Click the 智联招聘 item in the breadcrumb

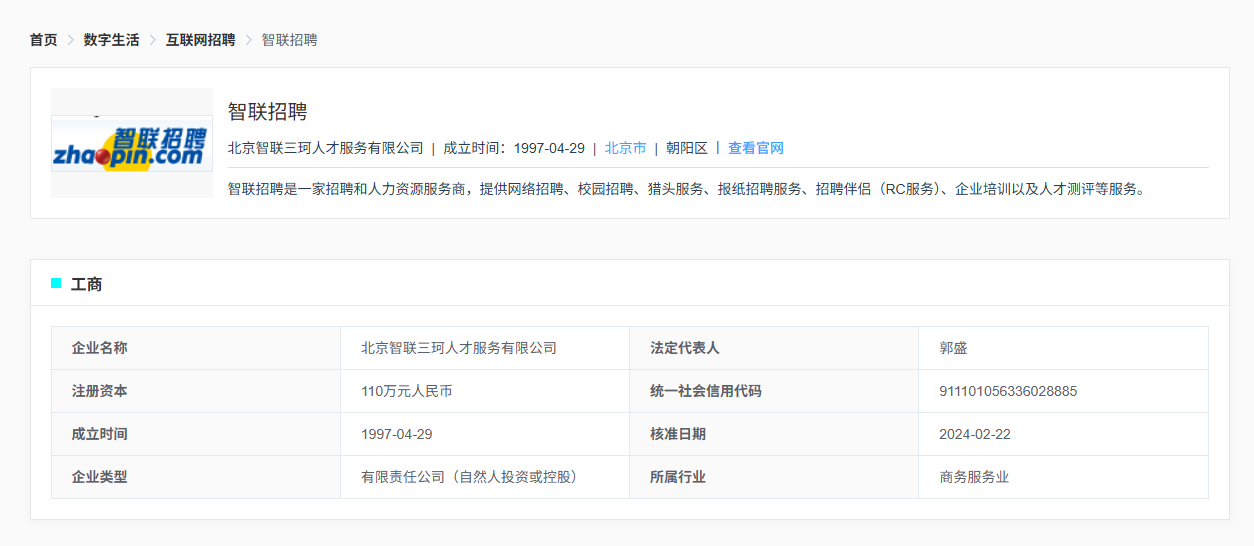tap(289, 40)
